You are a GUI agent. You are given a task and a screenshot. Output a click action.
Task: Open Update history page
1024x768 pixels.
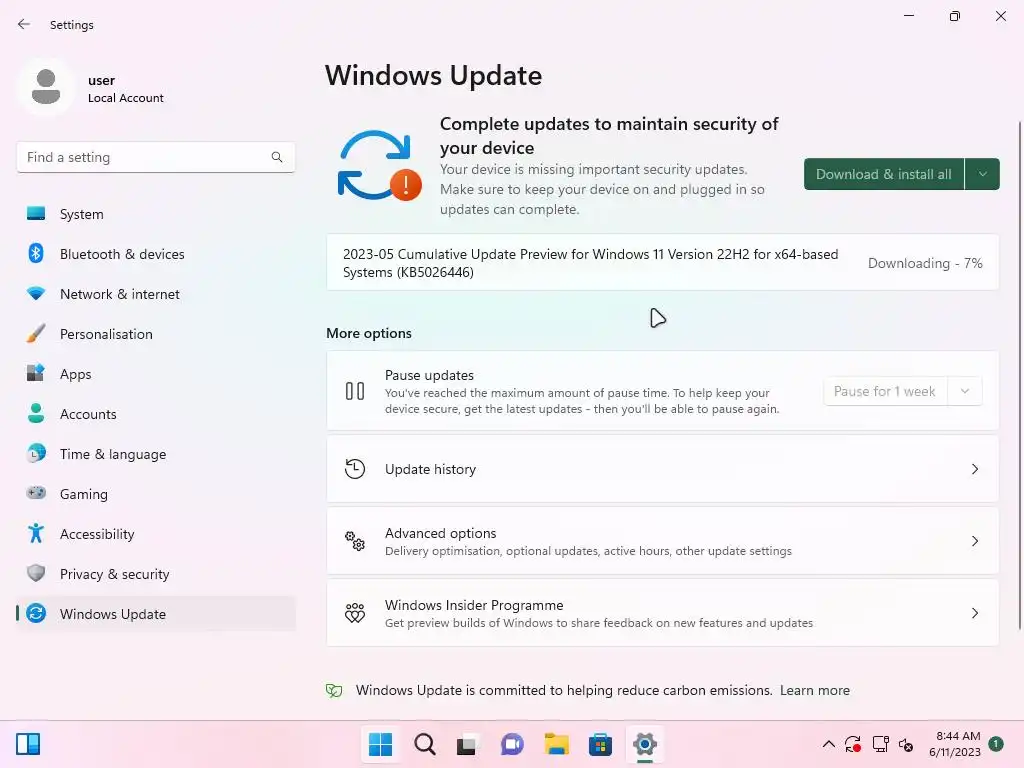pos(662,469)
